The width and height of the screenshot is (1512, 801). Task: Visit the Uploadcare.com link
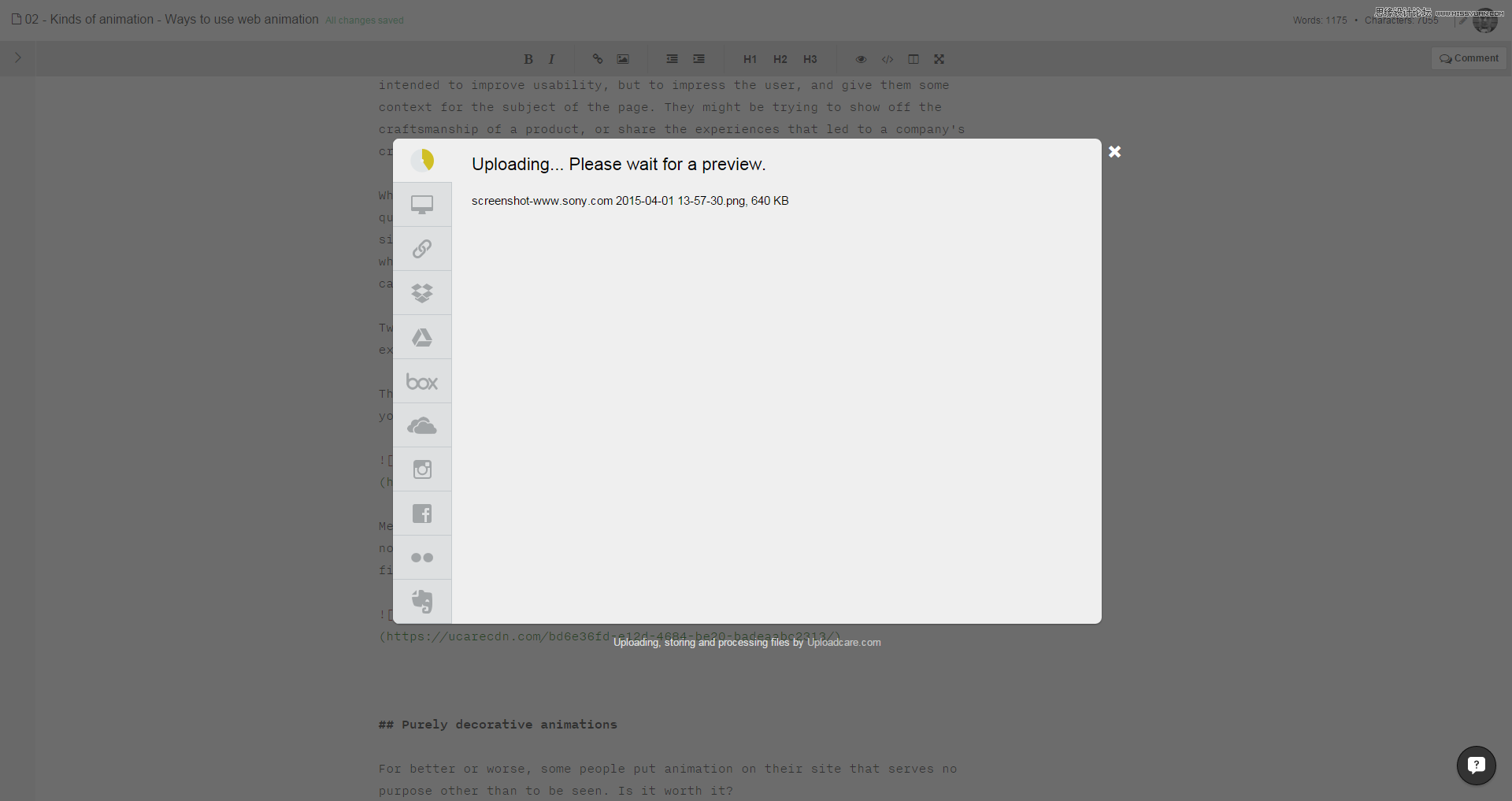844,643
